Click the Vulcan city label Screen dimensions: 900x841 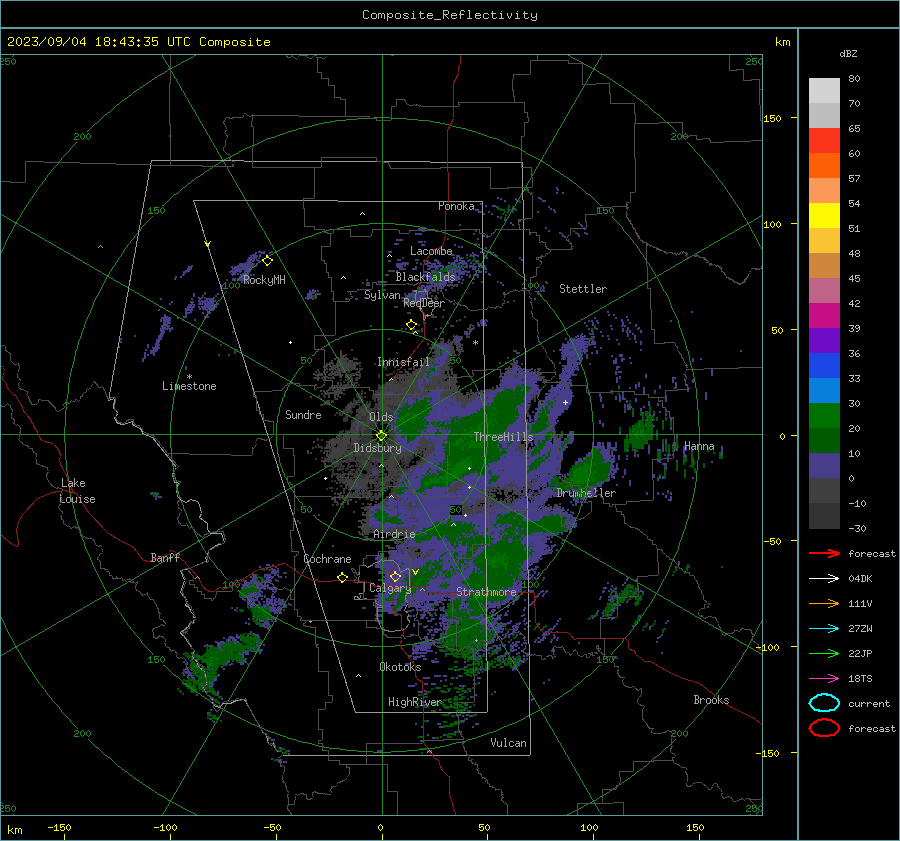[x=508, y=743]
